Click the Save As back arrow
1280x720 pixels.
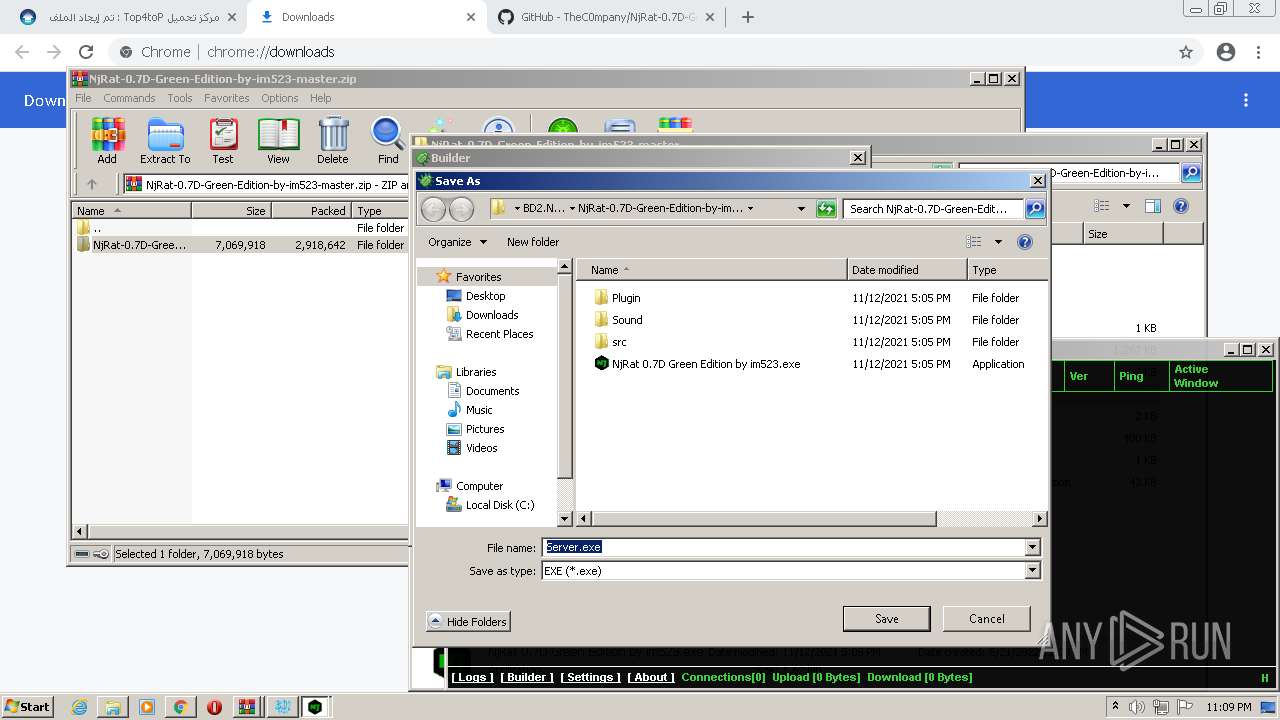tap(433, 209)
